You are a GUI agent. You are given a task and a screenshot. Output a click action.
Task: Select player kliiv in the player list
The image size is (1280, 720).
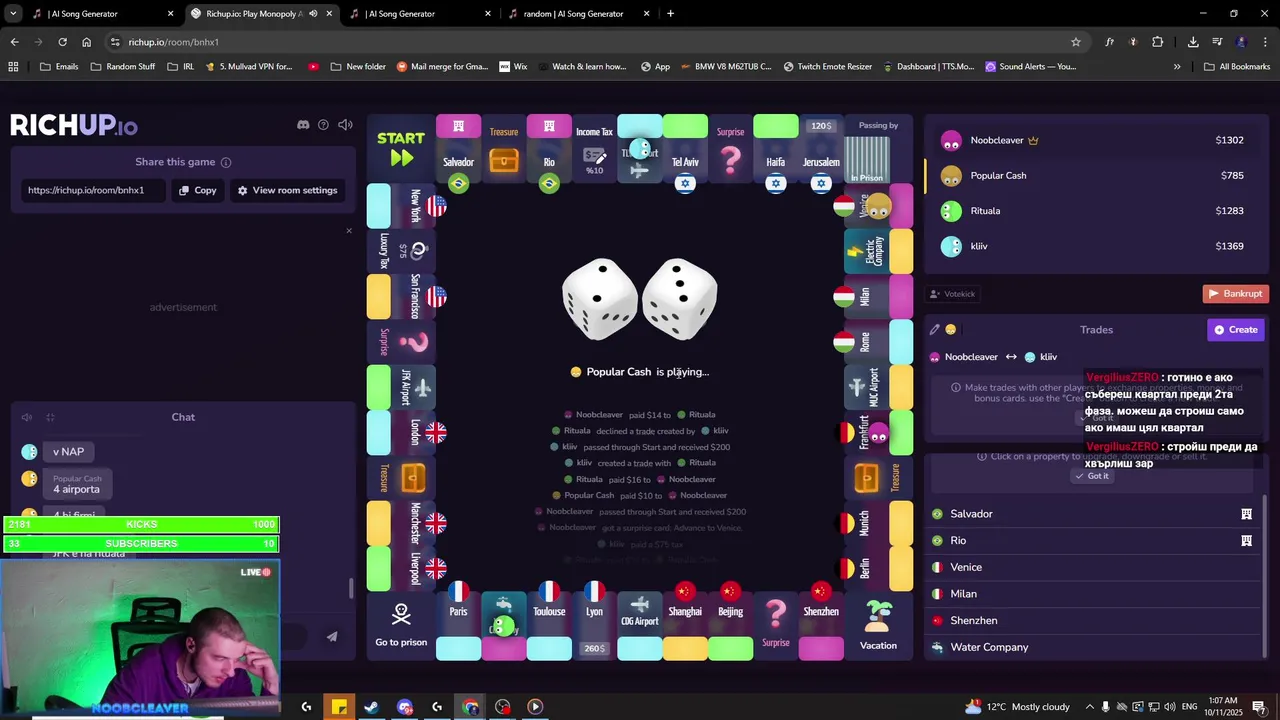[1097, 246]
